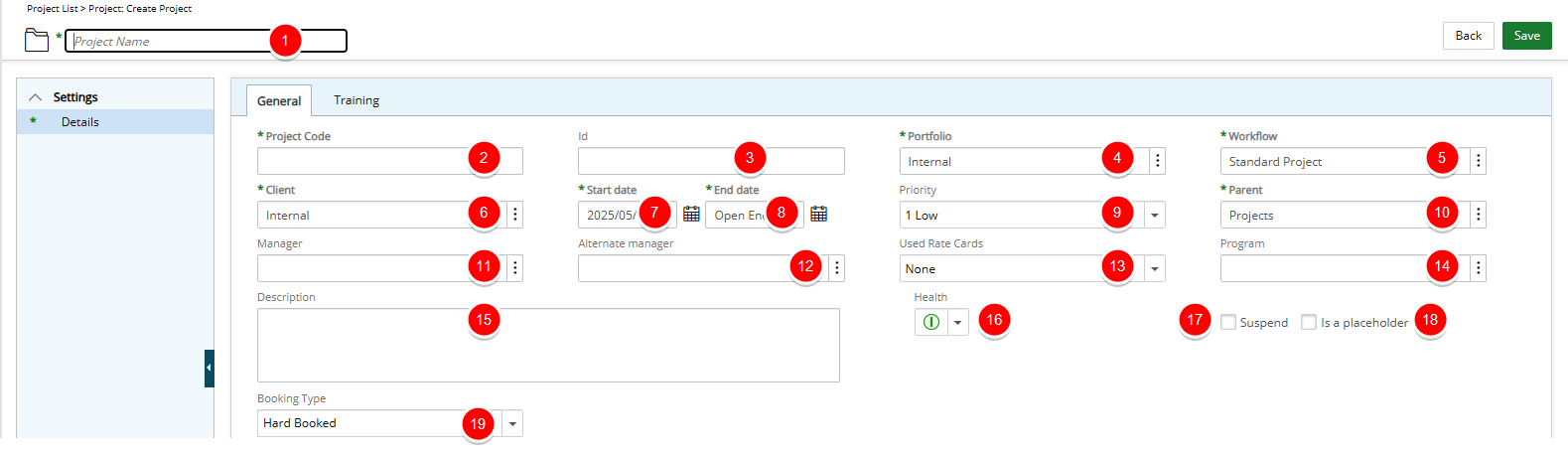Click the Back button
The height and width of the screenshot is (457, 1568).
coord(1469,36)
